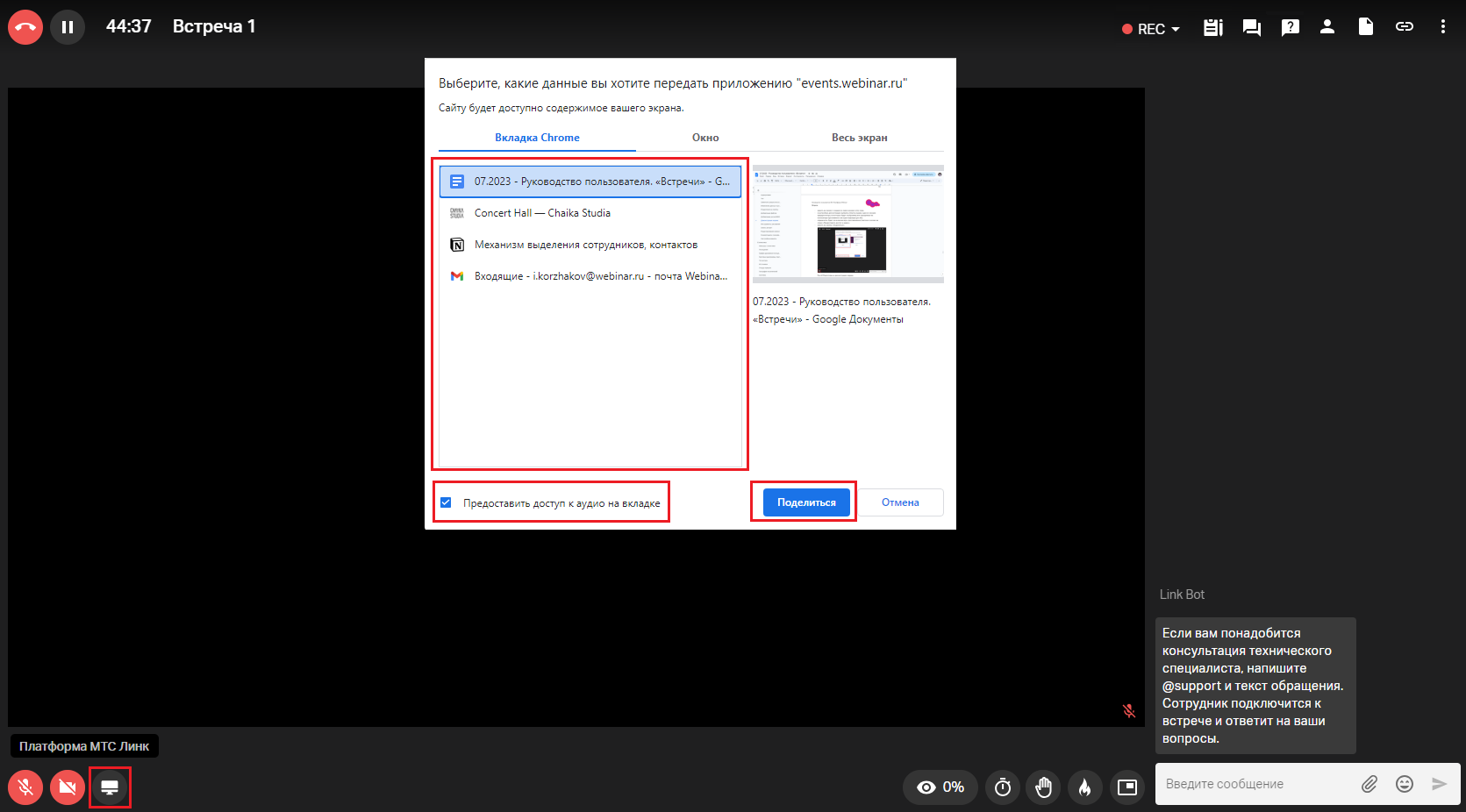Open the participants list icon

[x=1327, y=27]
